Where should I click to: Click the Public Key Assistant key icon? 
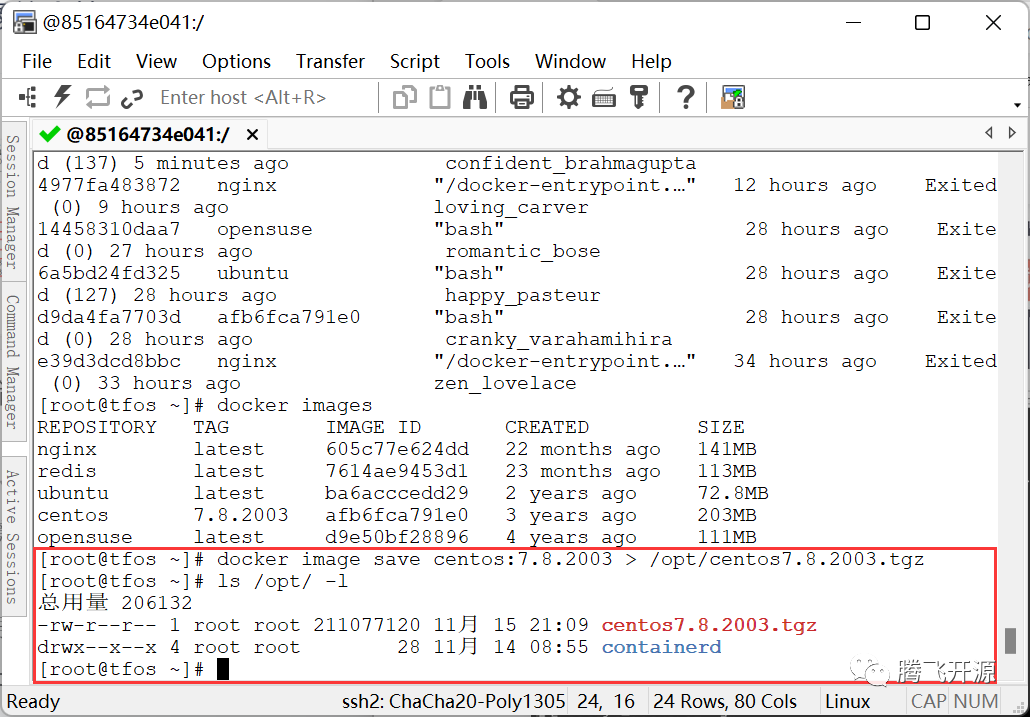[638, 98]
